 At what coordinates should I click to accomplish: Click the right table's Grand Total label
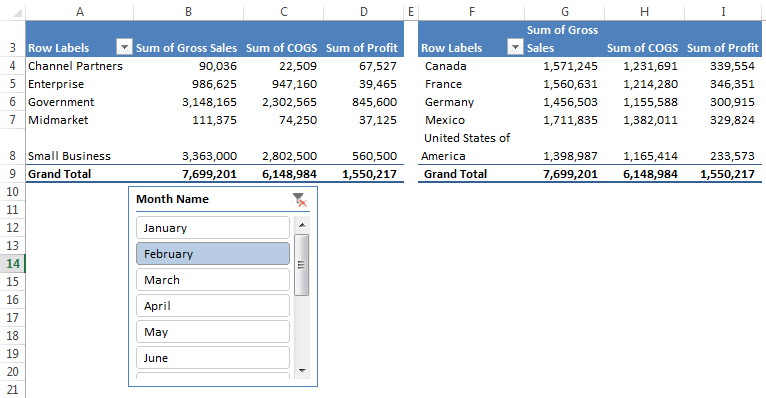455,174
